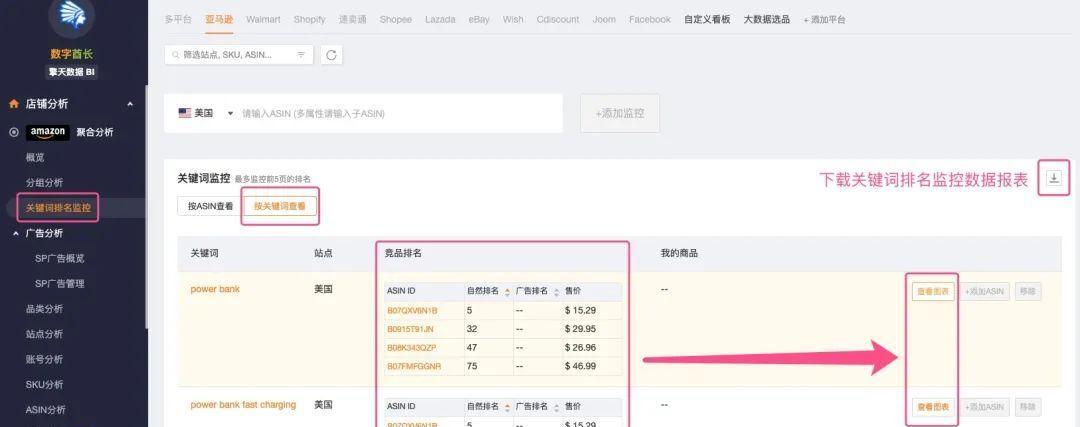The height and width of the screenshot is (427, 1080).
Task: Collapse the 广告分析 section
Action: pyautogui.click(x=15, y=233)
